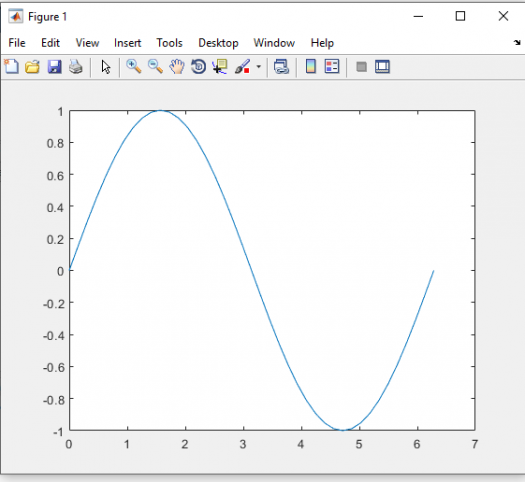Open the Tools menu
The height and width of the screenshot is (482, 525).
click(x=169, y=43)
